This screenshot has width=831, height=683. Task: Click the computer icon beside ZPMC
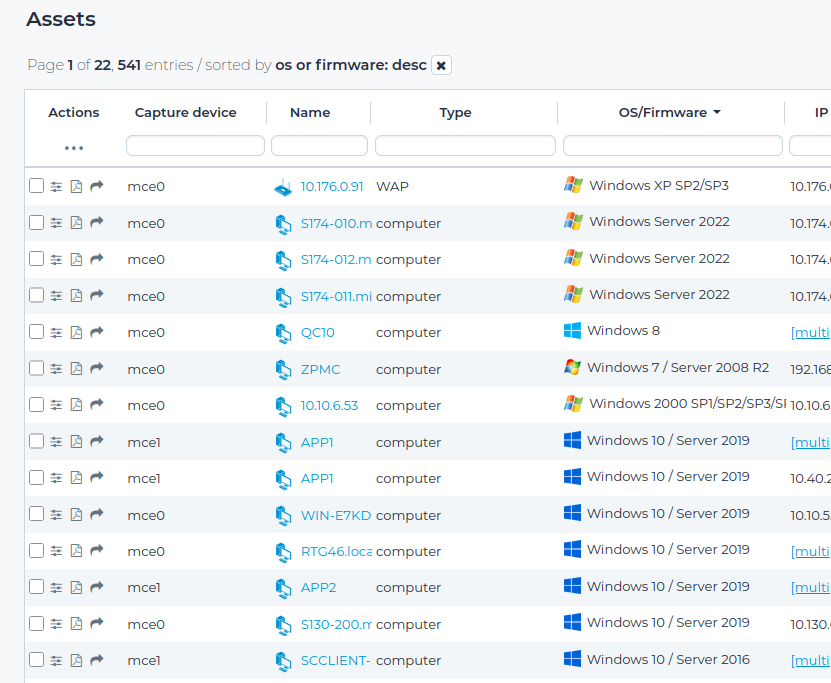point(284,370)
